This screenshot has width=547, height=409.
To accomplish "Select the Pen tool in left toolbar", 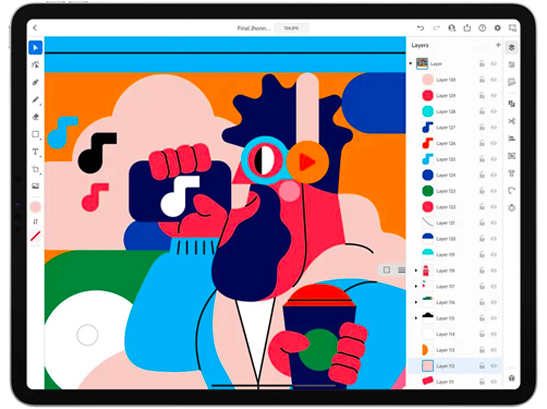I will point(35,82).
